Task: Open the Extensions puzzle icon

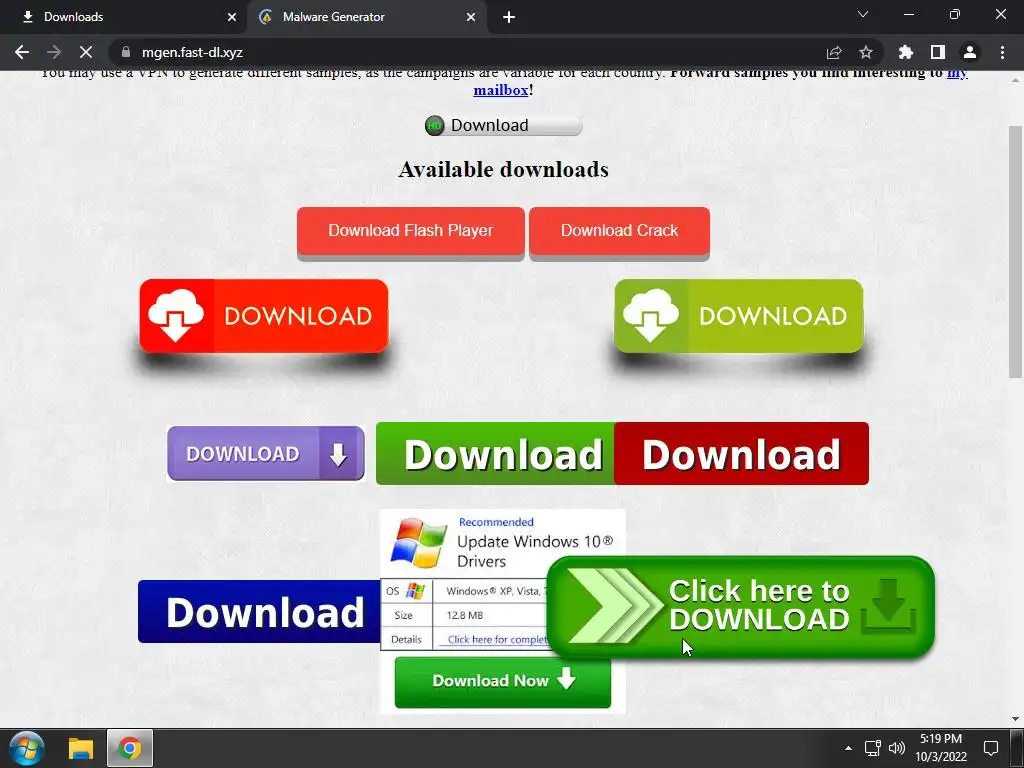Action: (x=906, y=52)
